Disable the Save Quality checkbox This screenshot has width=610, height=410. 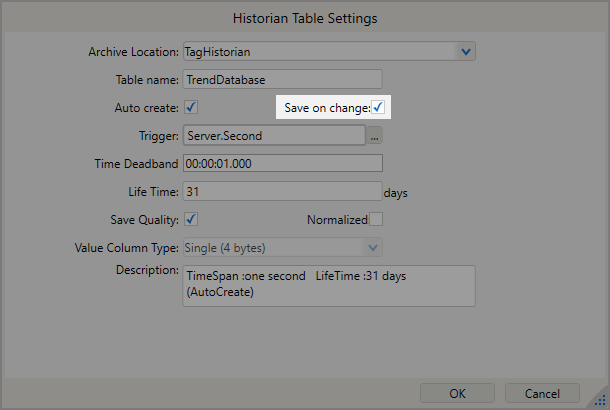click(x=190, y=219)
